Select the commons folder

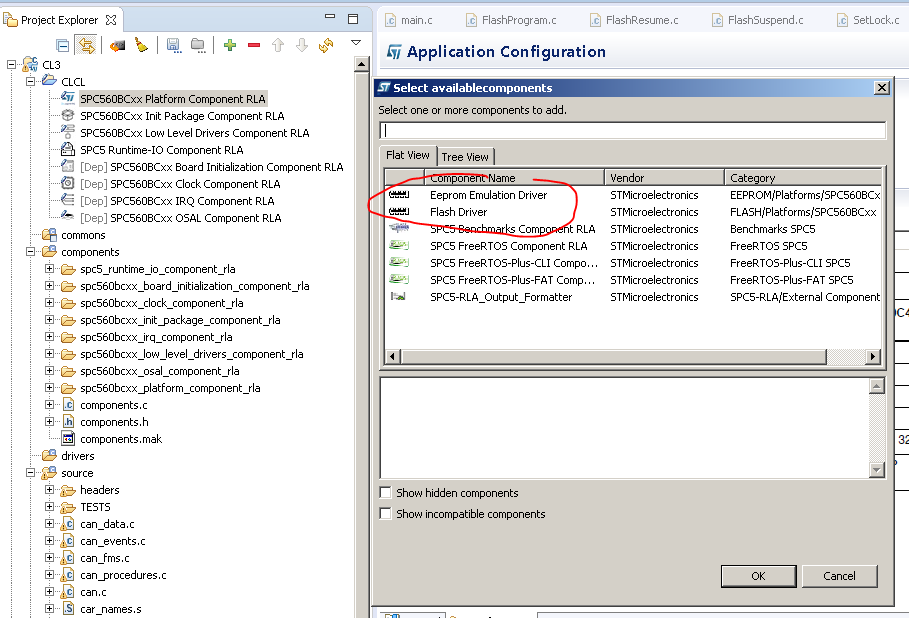83,235
